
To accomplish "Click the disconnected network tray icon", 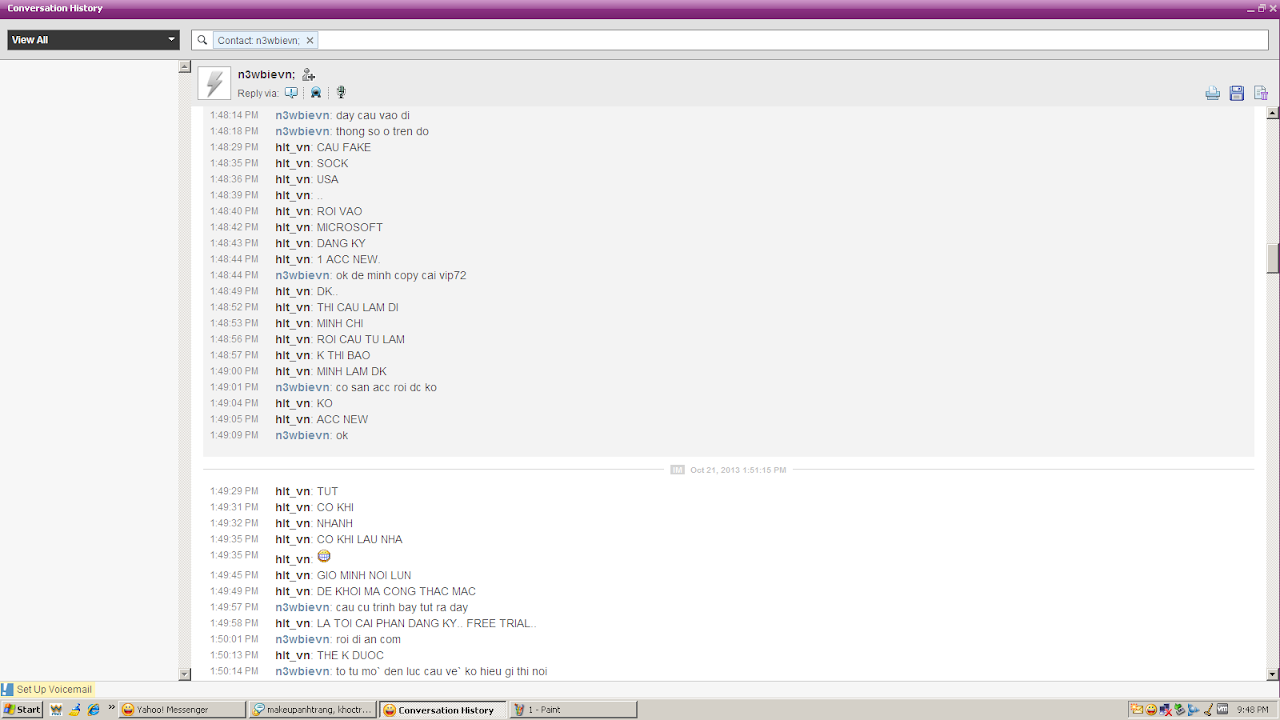I will click(1165, 709).
